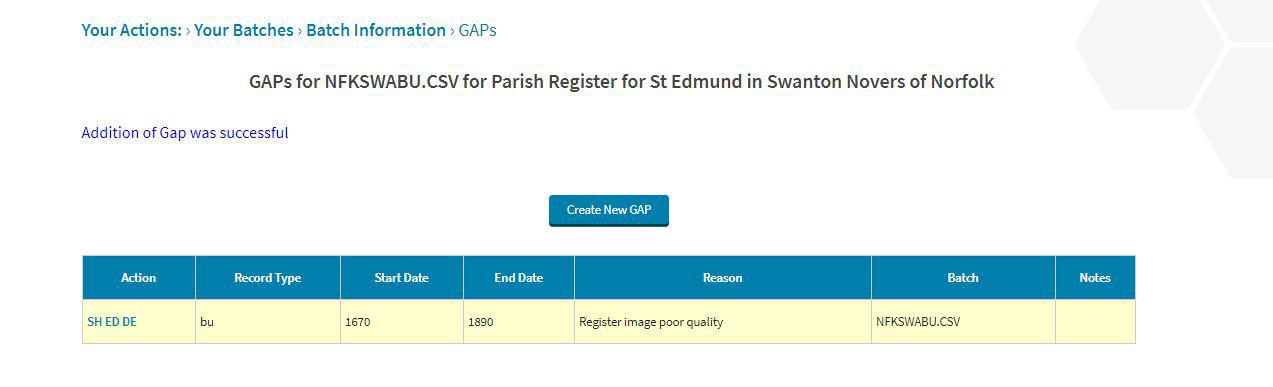Select the Notes column header
The width and height of the screenshot is (1273, 387).
(1095, 278)
